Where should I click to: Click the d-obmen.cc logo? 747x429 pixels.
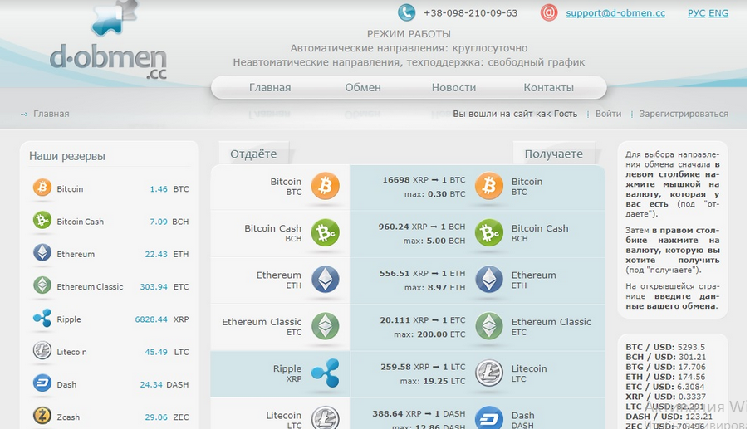[x=105, y=45]
